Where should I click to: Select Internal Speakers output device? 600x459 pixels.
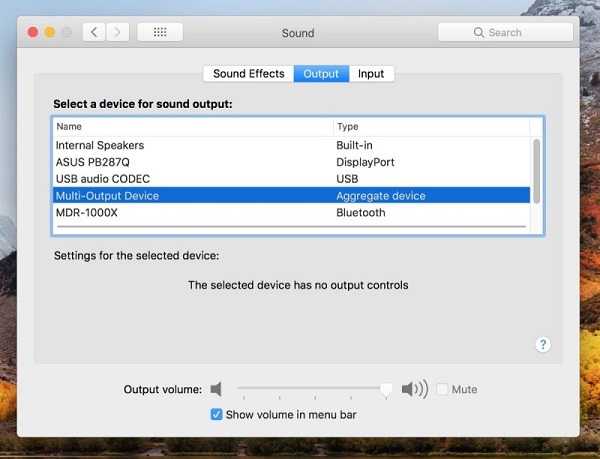point(291,145)
